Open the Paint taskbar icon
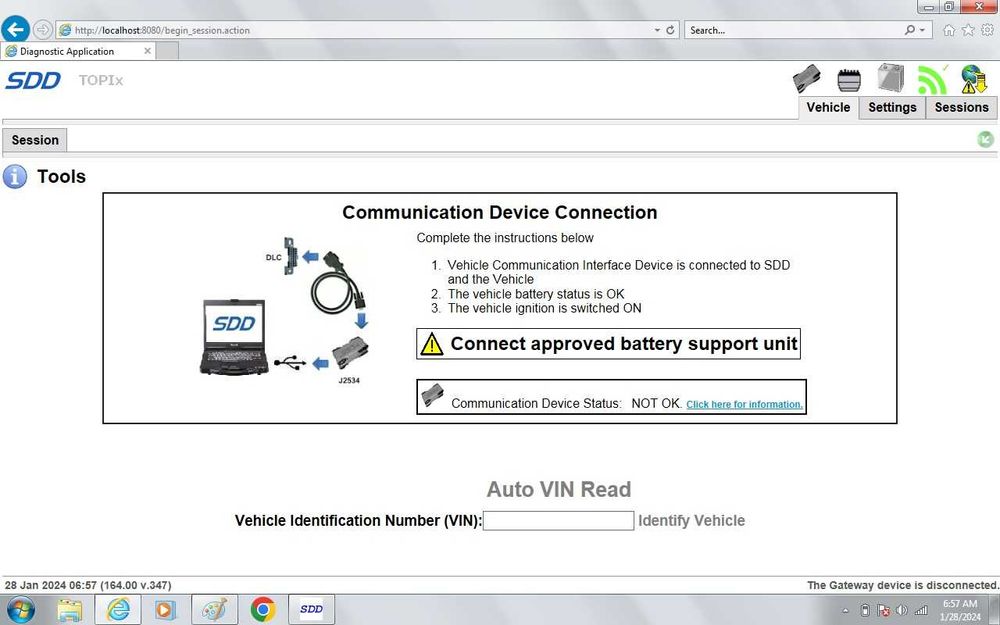Screen dimensions: 1000x625 click(214, 610)
